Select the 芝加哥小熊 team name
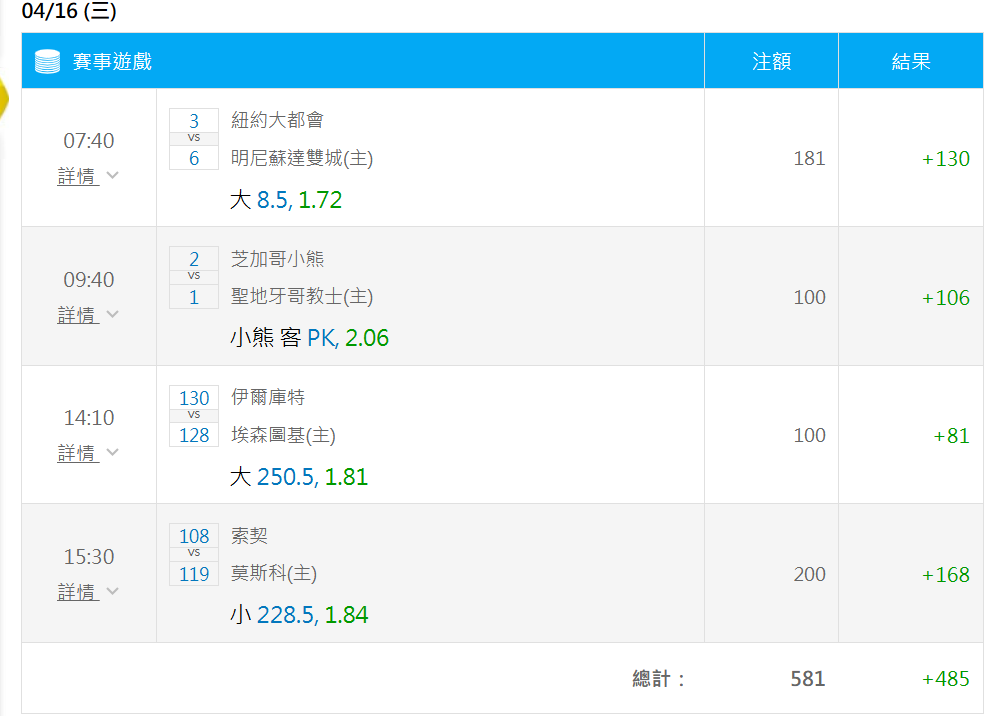The height and width of the screenshot is (716, 1000). (277, 258)
